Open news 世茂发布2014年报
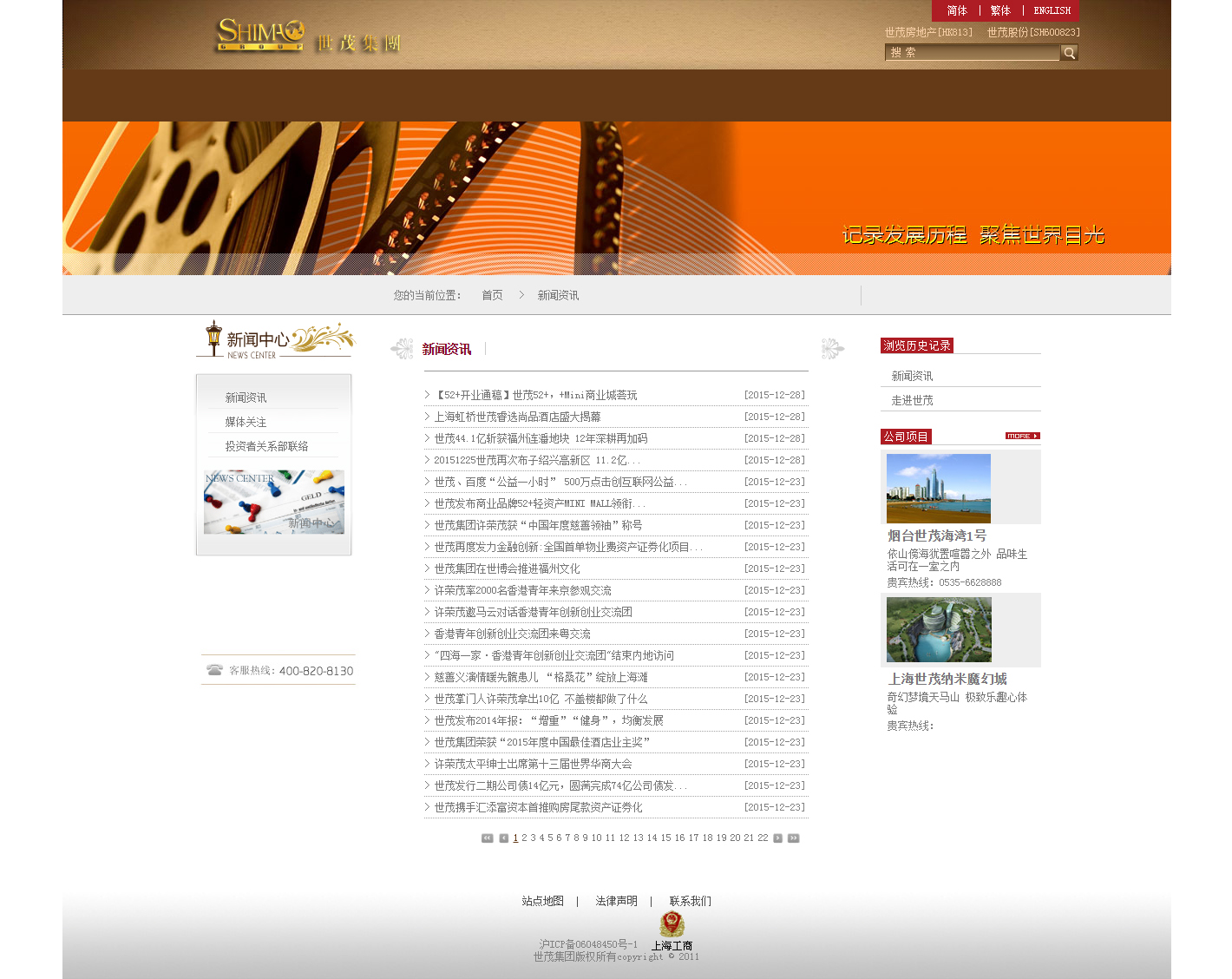This screenshot has width=1232, height=979. pyautogui.click(x=548, y=720)
